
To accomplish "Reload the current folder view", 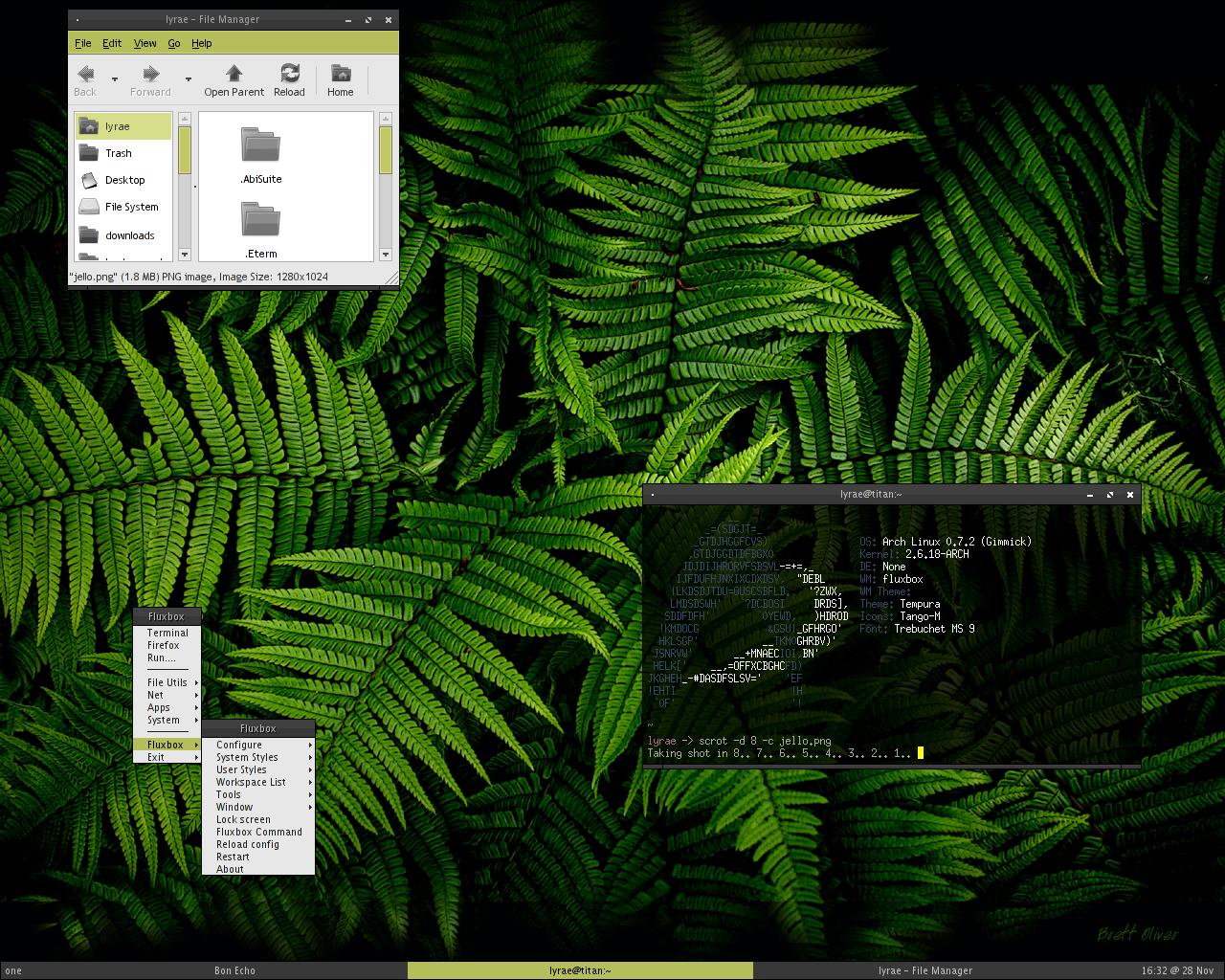I will tap(289, 80).
